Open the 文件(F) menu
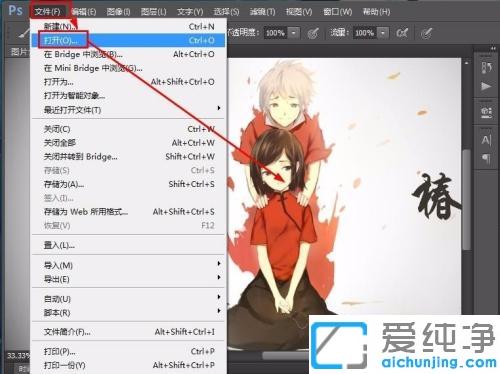 point(47,12)
